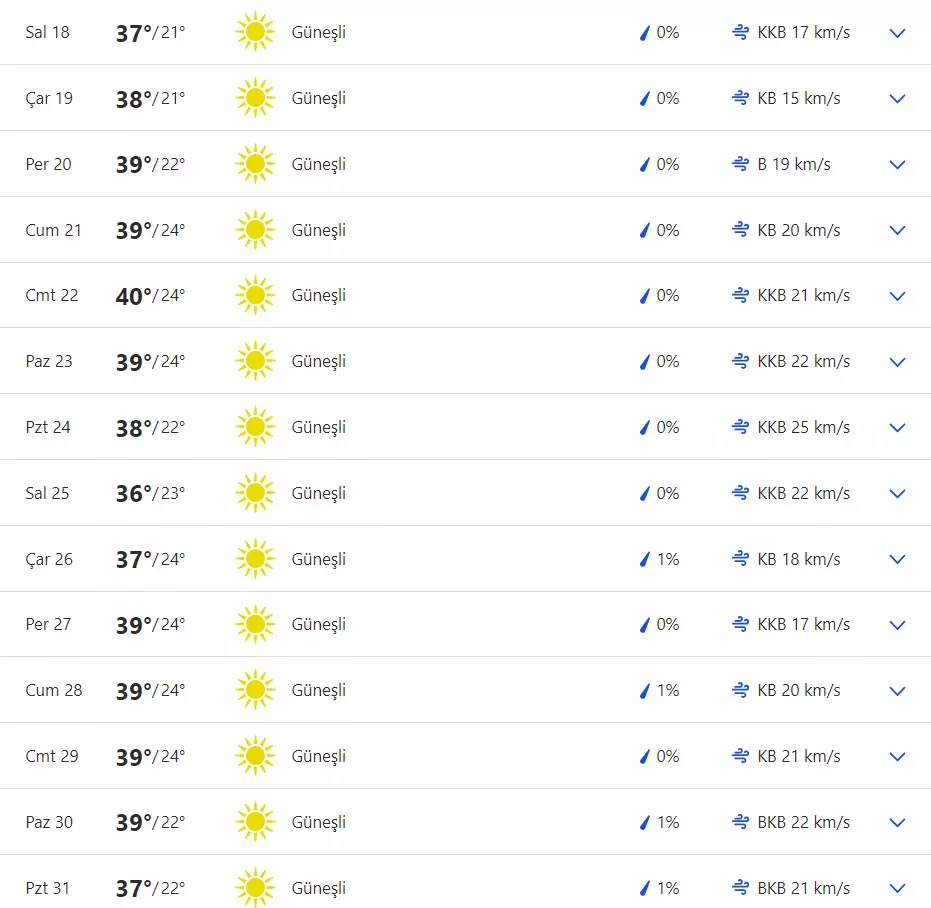
Task: Open the Paz 23 forecast chevron
Action: point(897,362)
